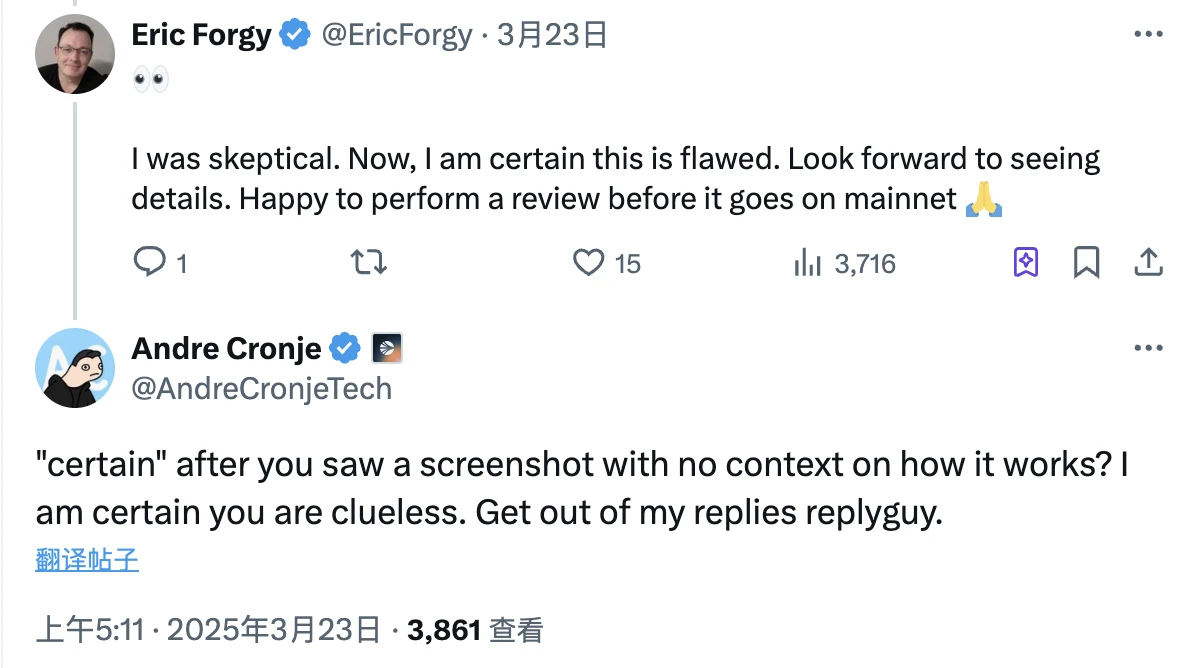The image size is (1190, 668).
Task: Click the 3月23日 post date
Action: (x=552, y=36)
